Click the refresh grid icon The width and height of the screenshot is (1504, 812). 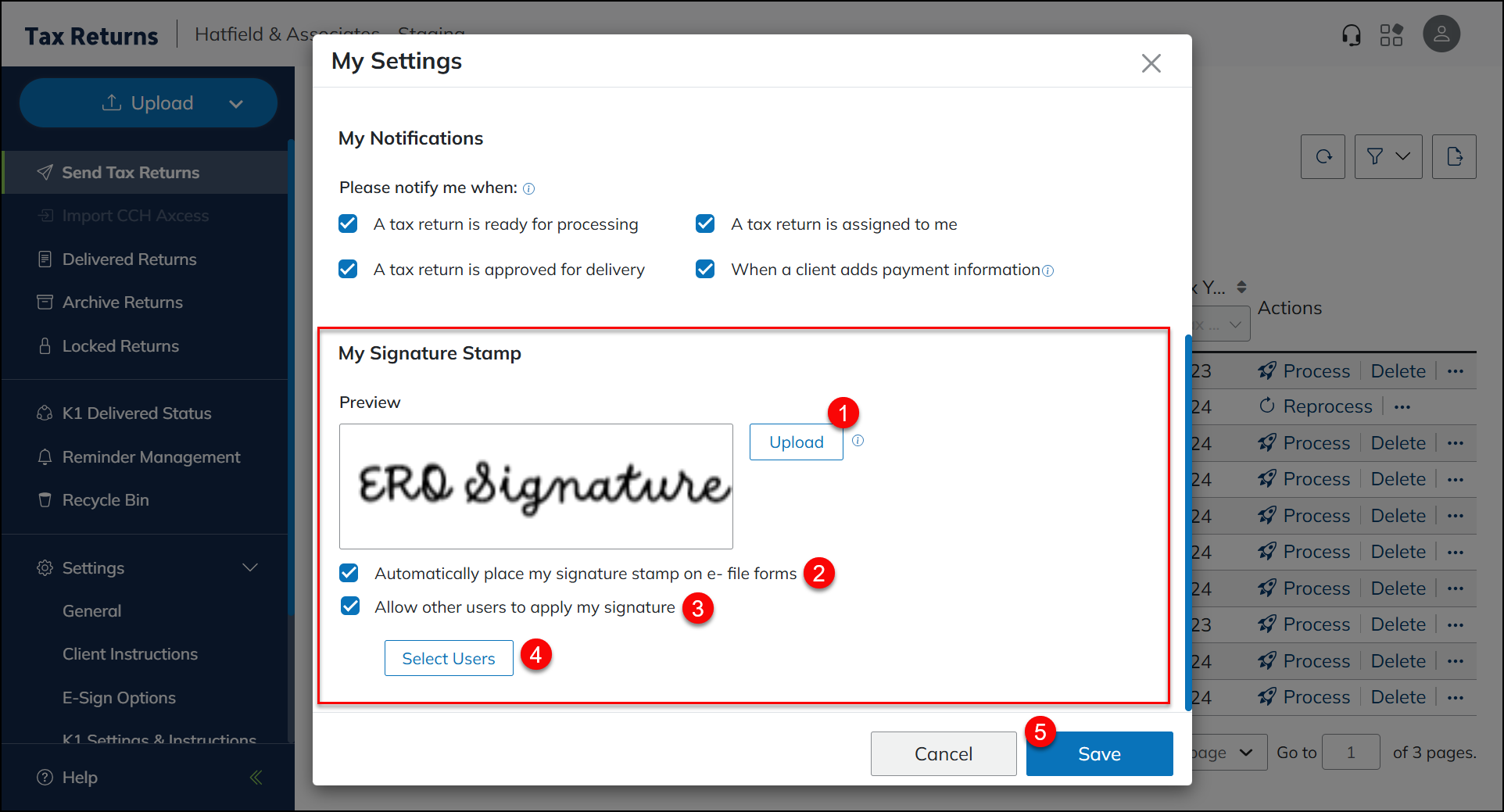pos(1323,156)
